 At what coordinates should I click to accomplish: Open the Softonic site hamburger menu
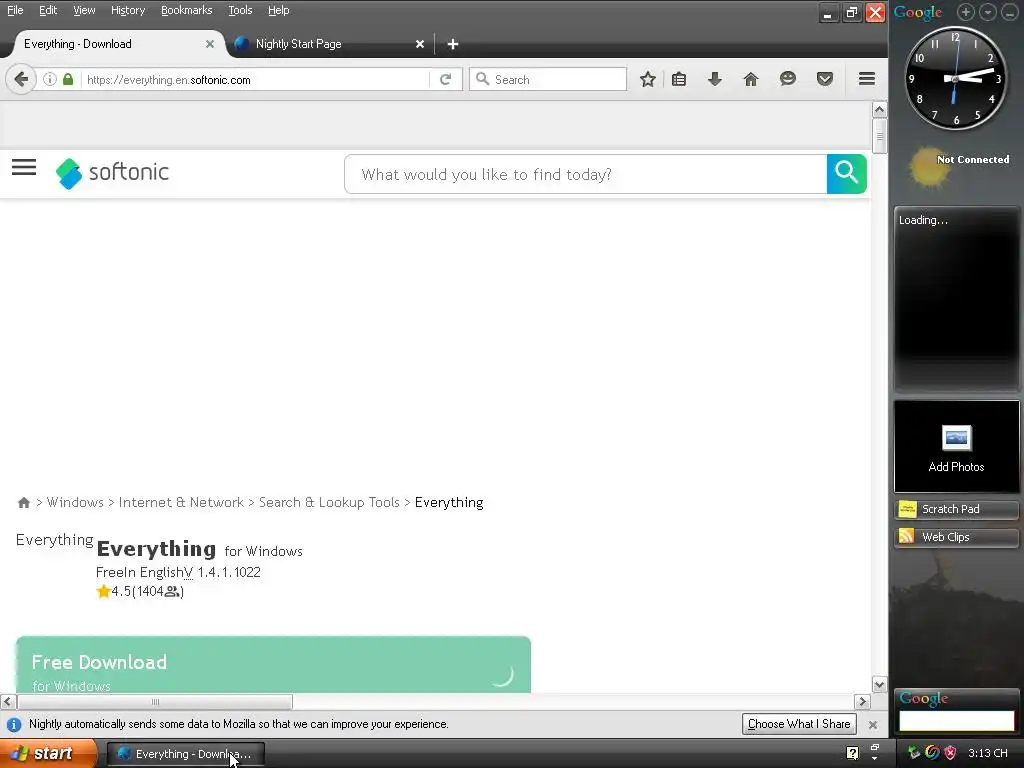[x=24, y=167]
